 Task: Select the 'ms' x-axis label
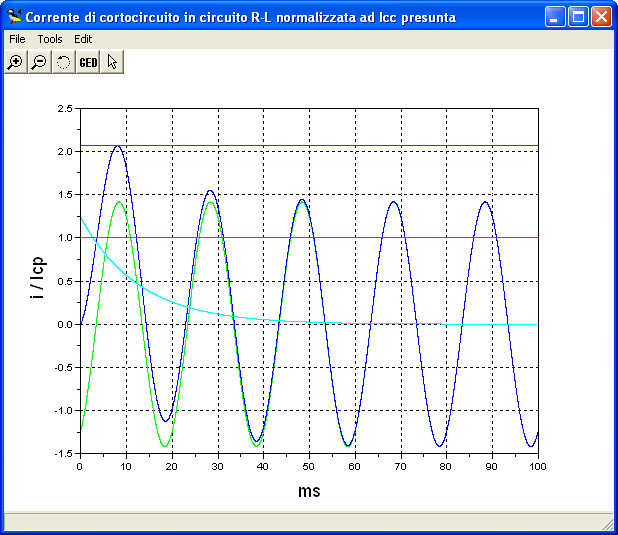[x=309, y=491]
